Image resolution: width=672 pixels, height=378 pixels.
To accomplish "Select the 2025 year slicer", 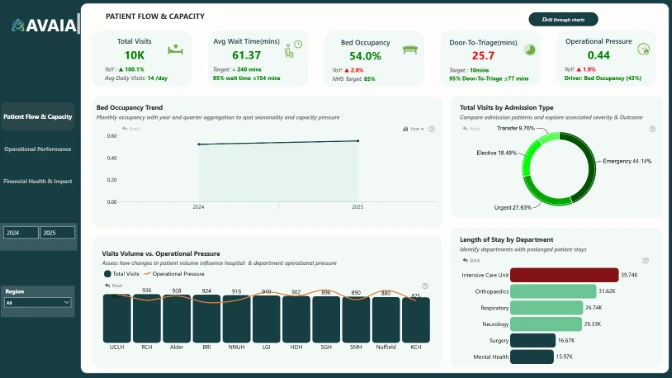I will click(57, 232).
